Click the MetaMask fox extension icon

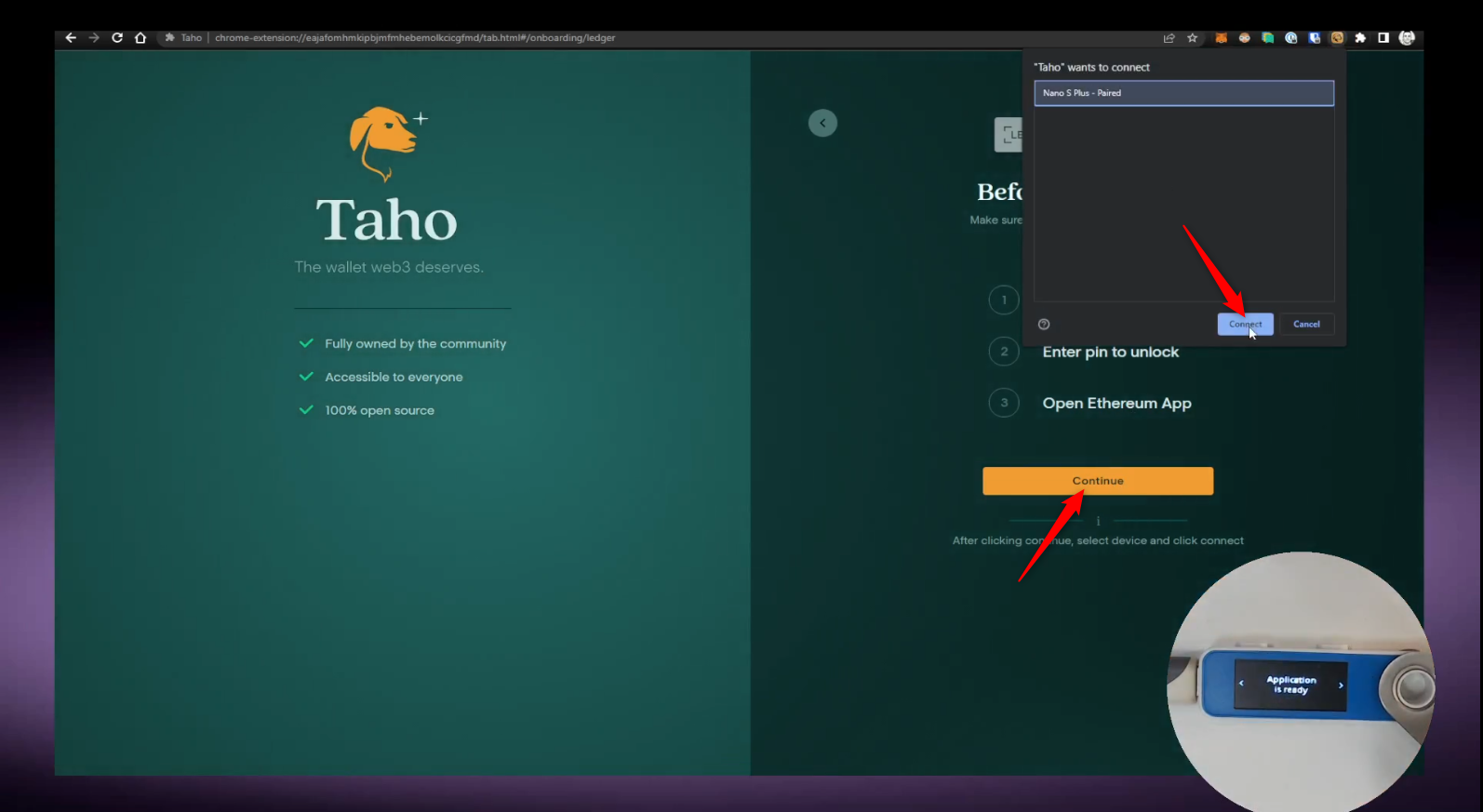[x=1221, y=38]
